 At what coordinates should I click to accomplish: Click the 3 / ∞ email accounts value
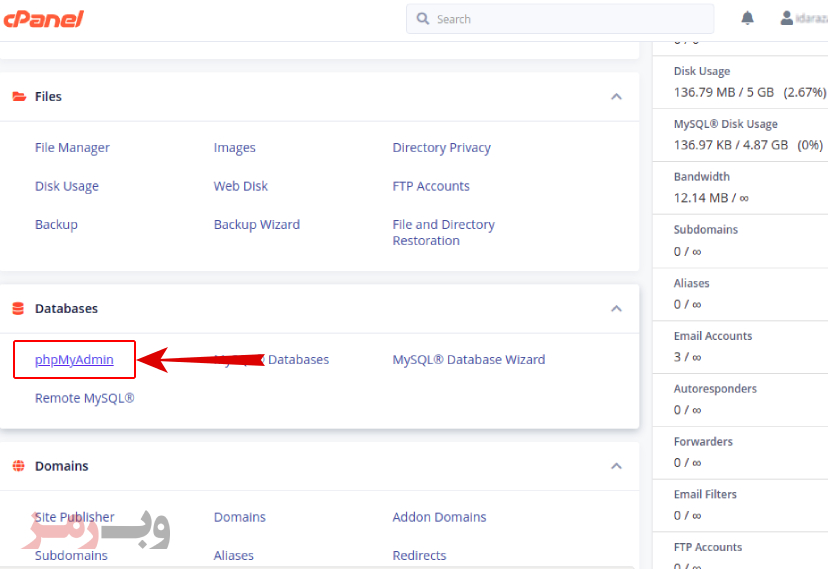[x=688, y=357]
